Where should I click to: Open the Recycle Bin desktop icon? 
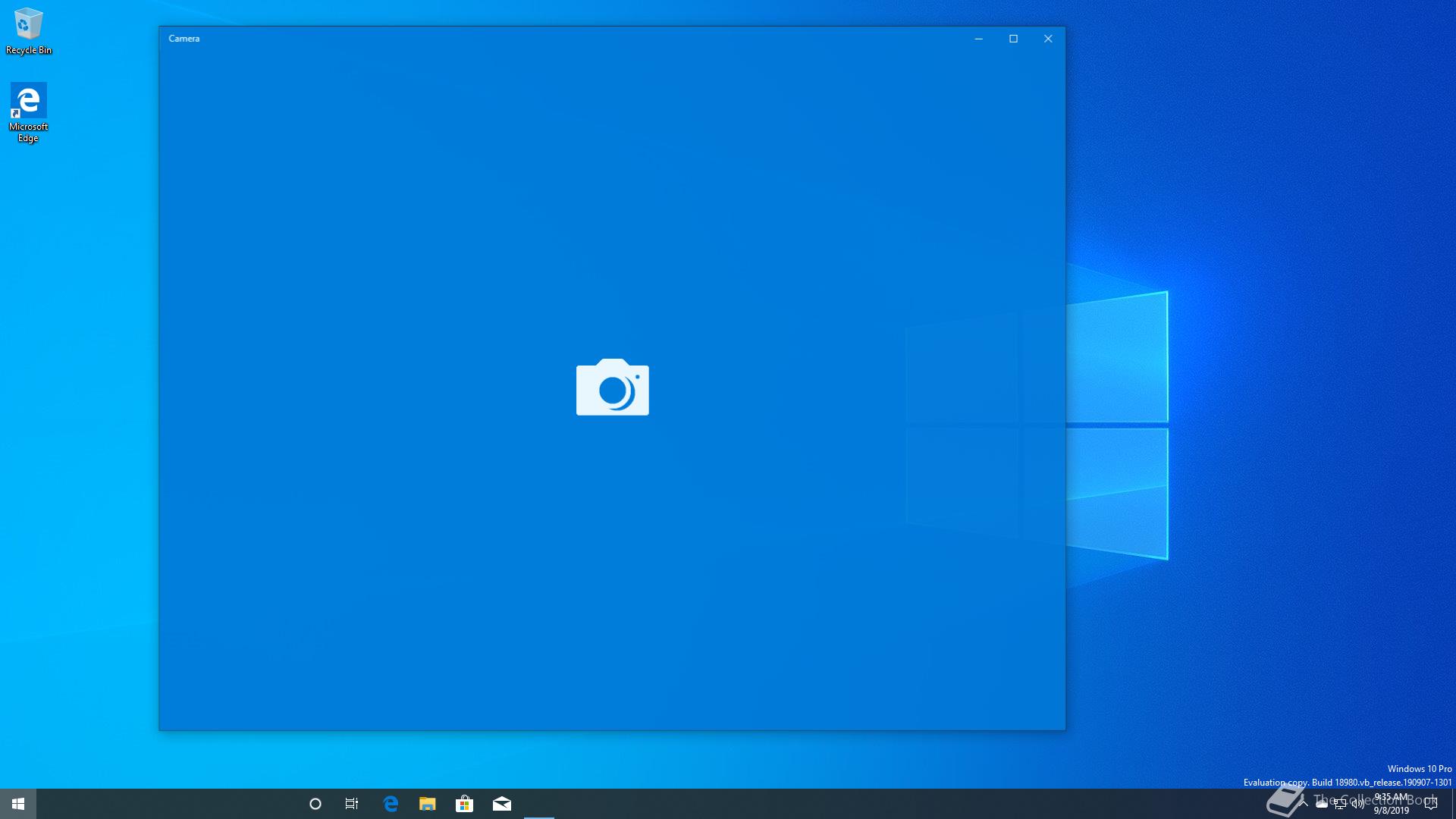tap(29, 31)
